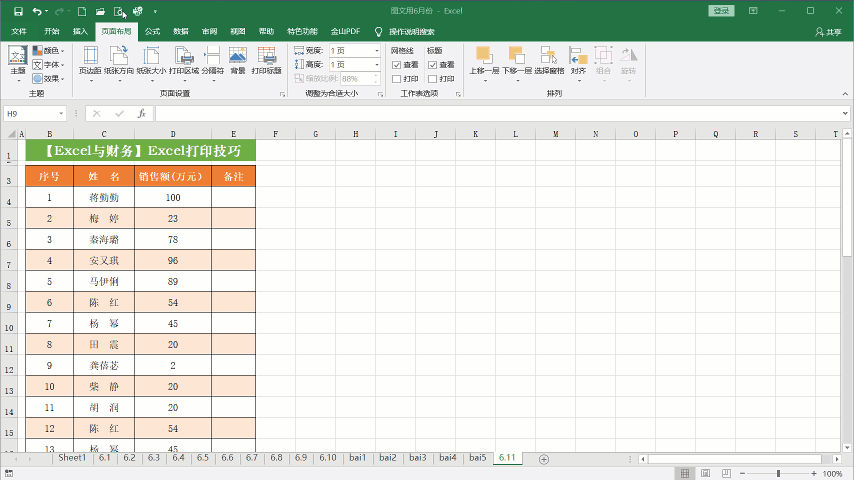854x480 pixels.
Task: Select the bai1 sheet tab
Action: pyautogui.click(x=357, y=458)
